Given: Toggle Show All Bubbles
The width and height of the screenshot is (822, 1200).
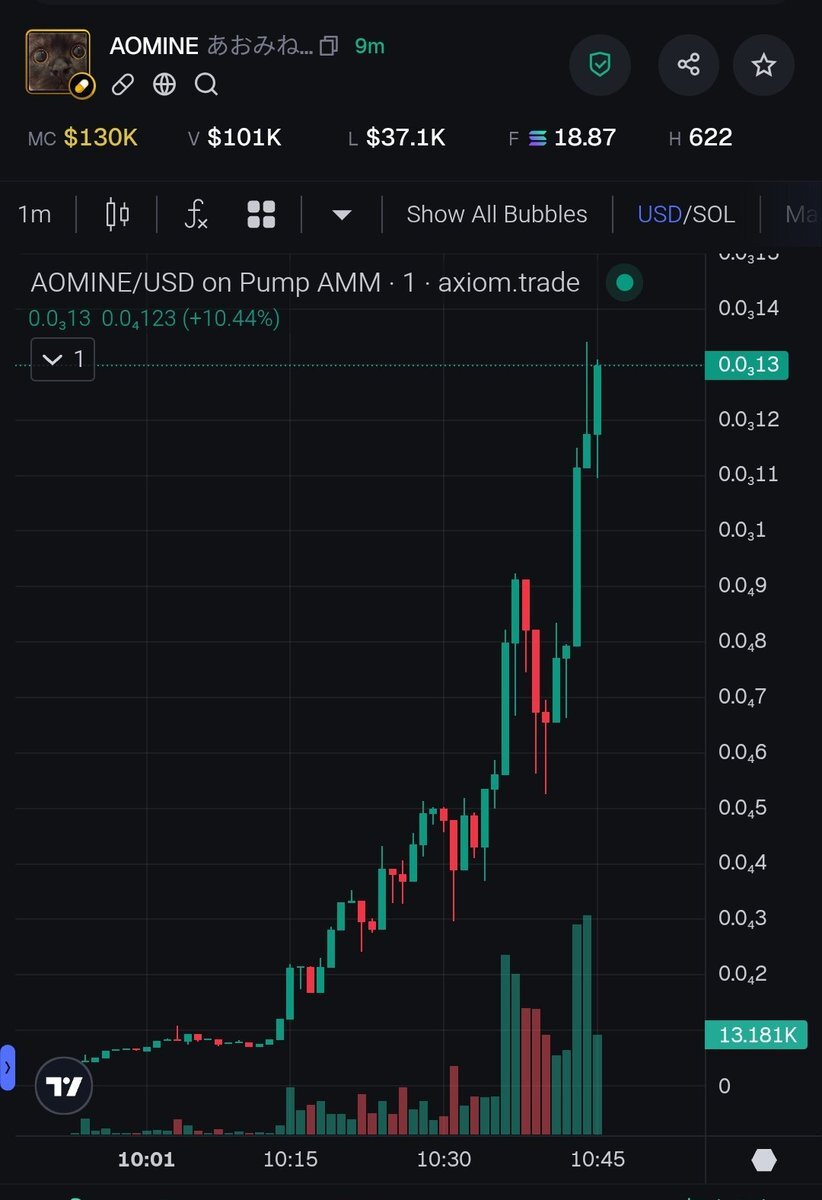Looking at the screenshot, I should (497, 214).
